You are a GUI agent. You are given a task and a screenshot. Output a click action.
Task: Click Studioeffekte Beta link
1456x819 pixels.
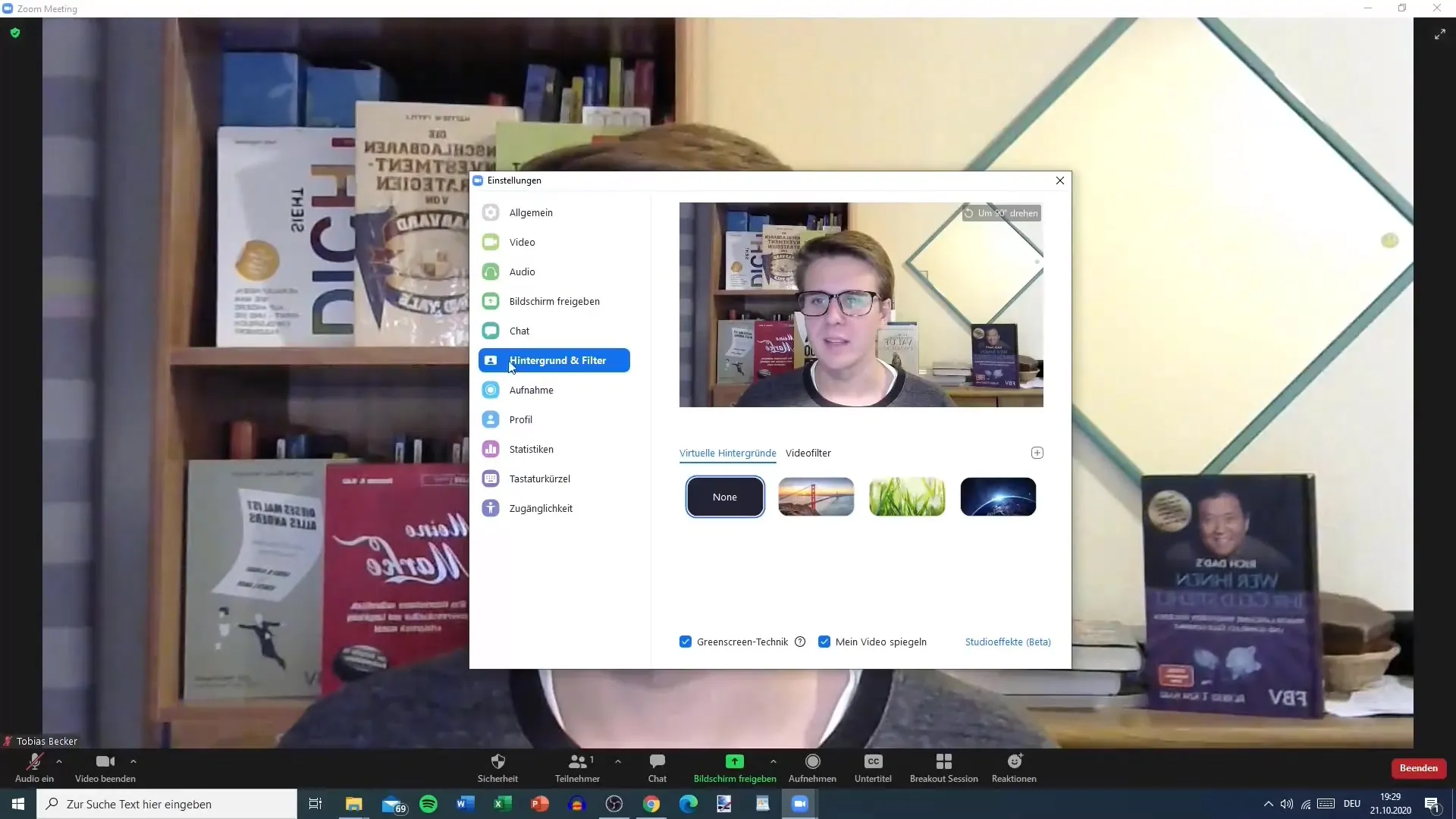(1007, 641)
